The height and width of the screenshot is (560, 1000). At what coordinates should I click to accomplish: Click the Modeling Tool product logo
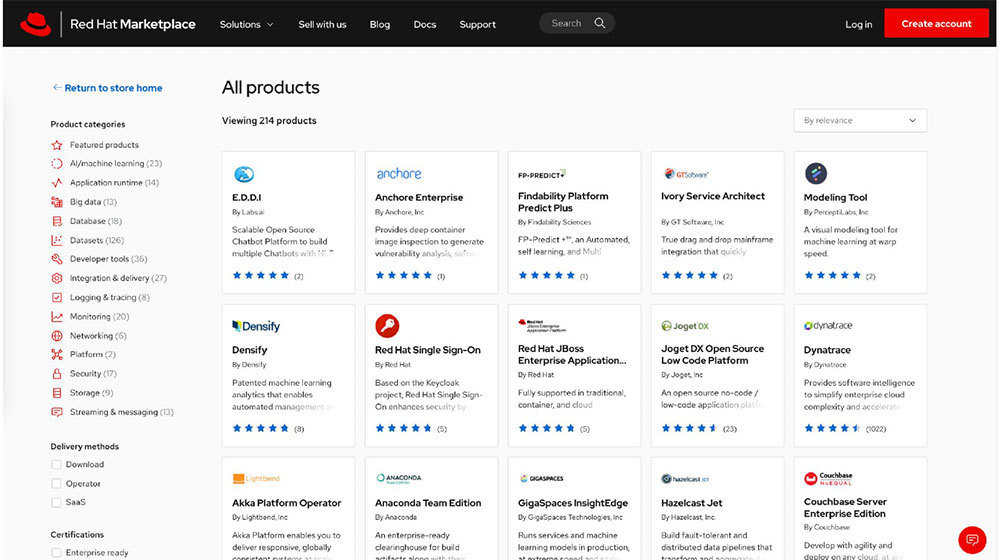(x=815, y=173)
